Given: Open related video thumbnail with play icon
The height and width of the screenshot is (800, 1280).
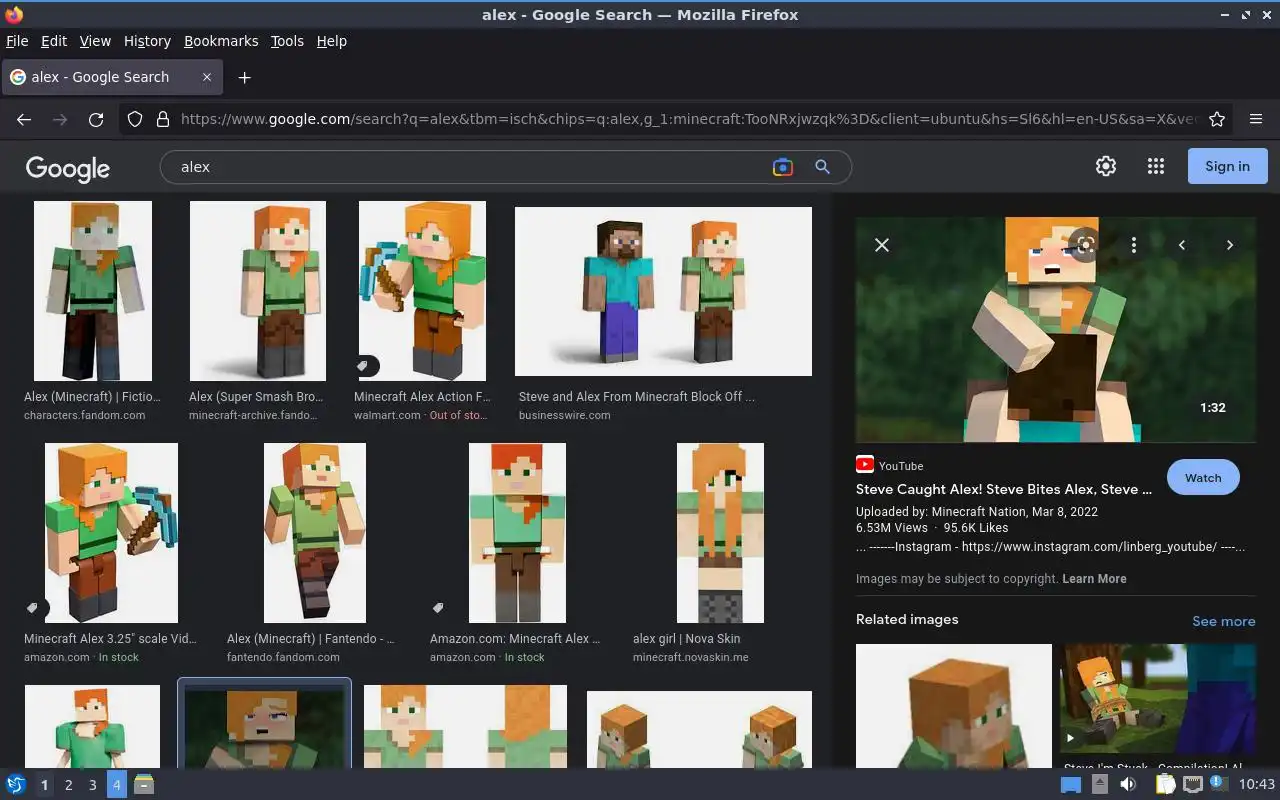Looking at the screenshot, I should coord(1158,698).
